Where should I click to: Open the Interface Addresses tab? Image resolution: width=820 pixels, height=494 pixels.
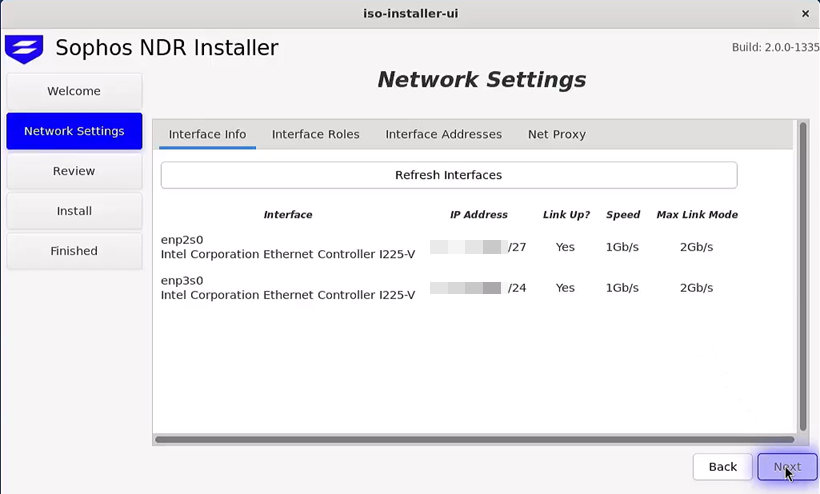tap(443, 134)
